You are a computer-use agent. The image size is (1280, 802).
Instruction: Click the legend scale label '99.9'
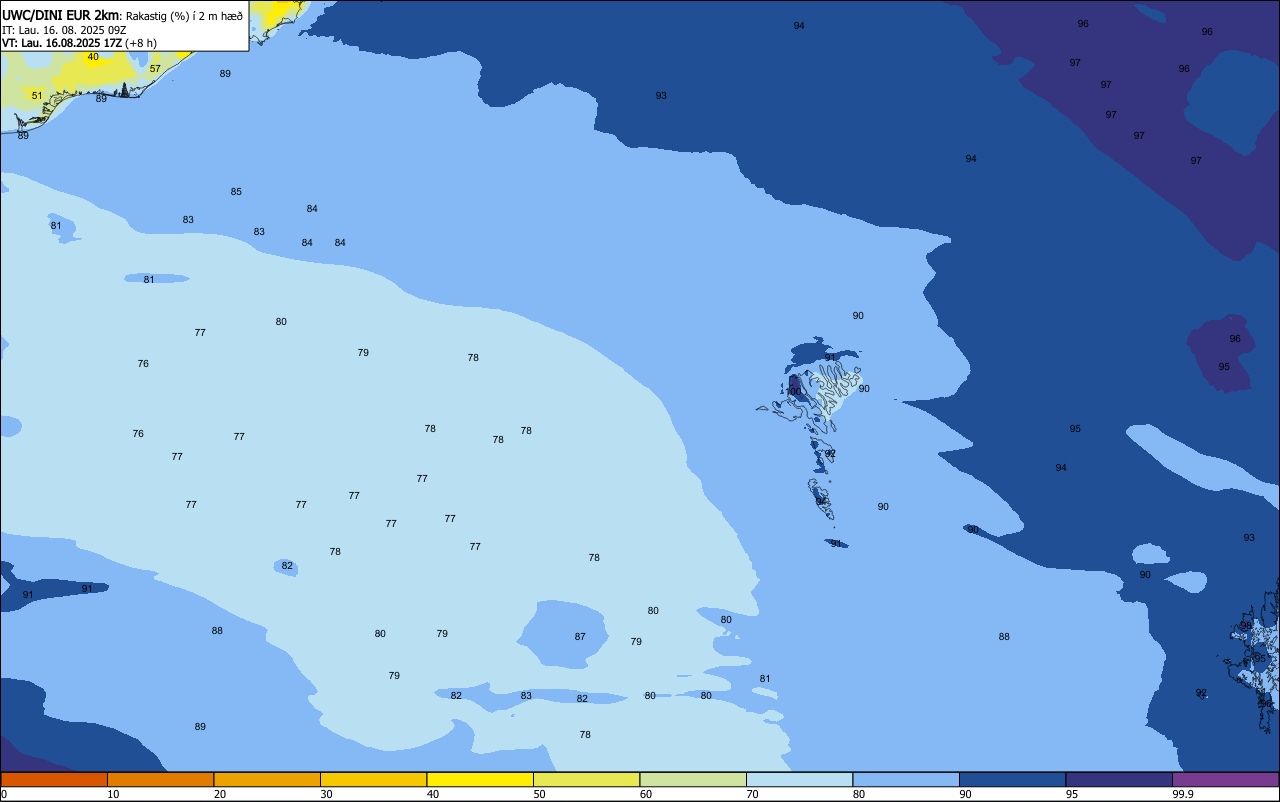pyautogui.click(x=1183, y=794)
